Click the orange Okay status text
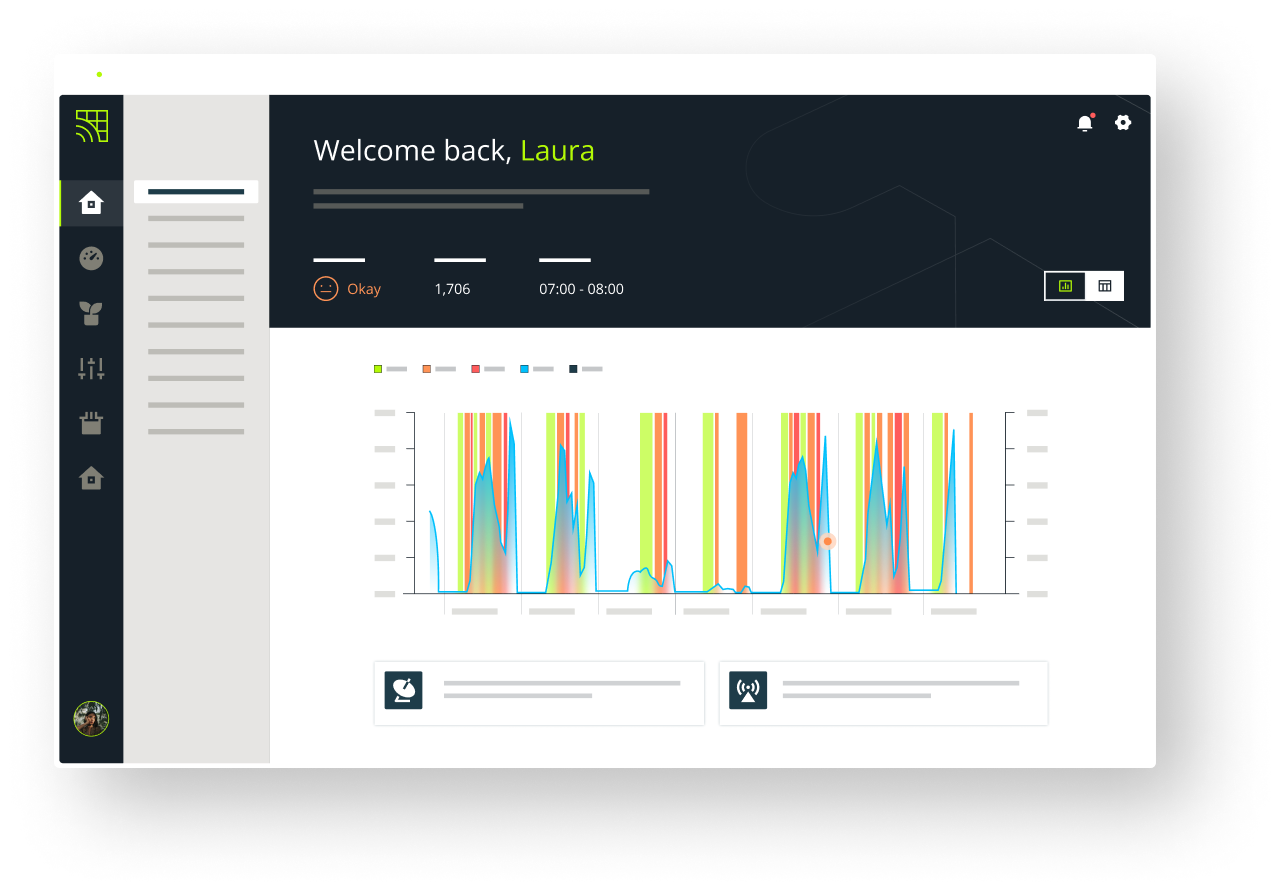 [x=364, y=289]
